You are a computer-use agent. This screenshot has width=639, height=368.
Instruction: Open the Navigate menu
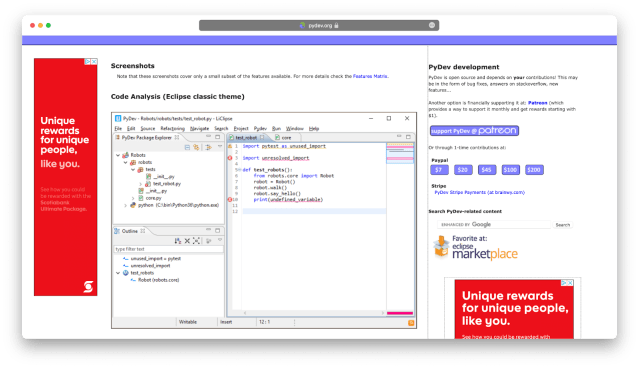pos(199,128)
